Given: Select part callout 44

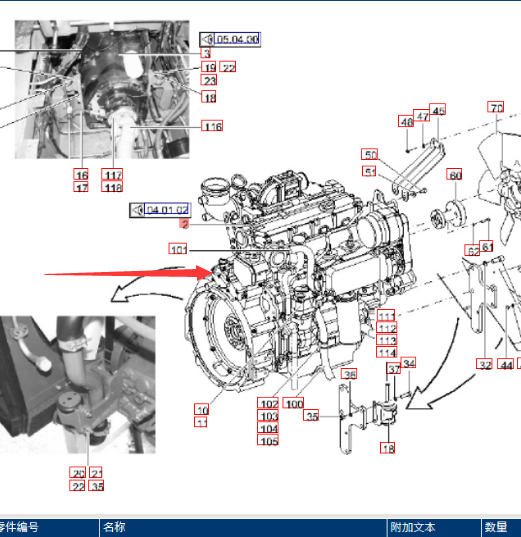Looking at the screenshot, I should click(506, 364).
